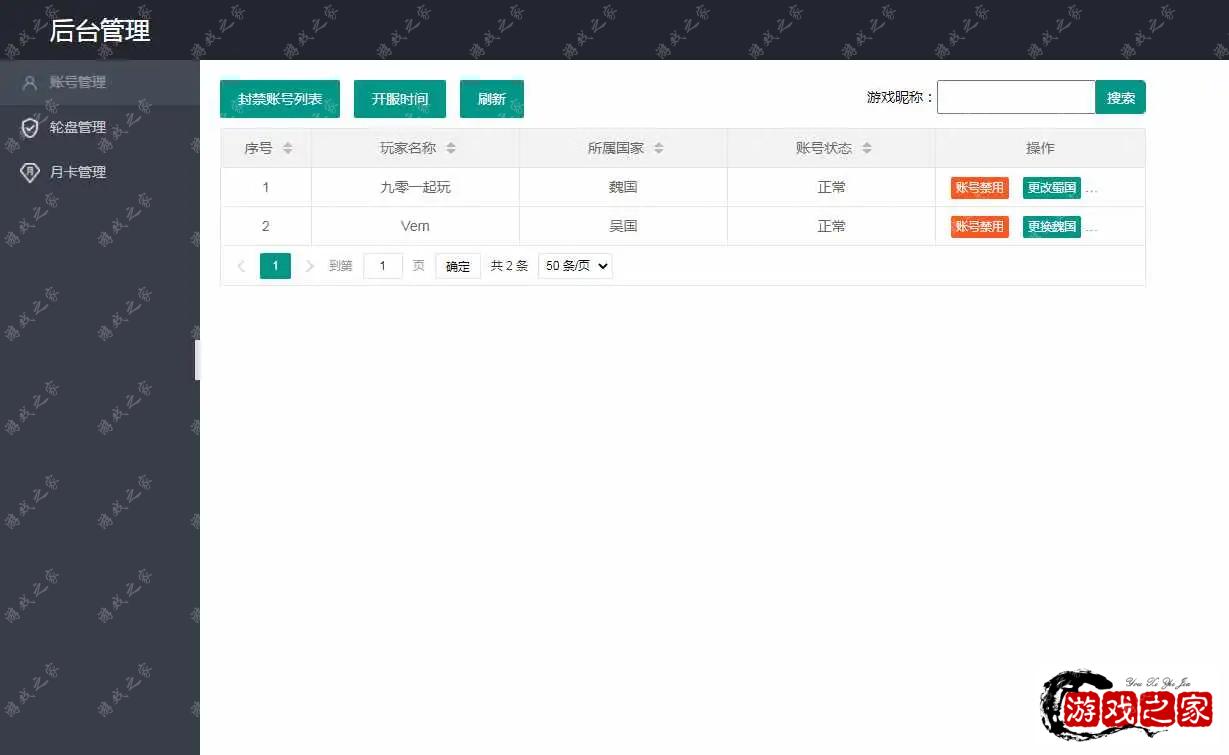Click player name 九零一起玩
Image resolution: width=1229 pixels, height=755 pixels.
(x=415, y=187)
